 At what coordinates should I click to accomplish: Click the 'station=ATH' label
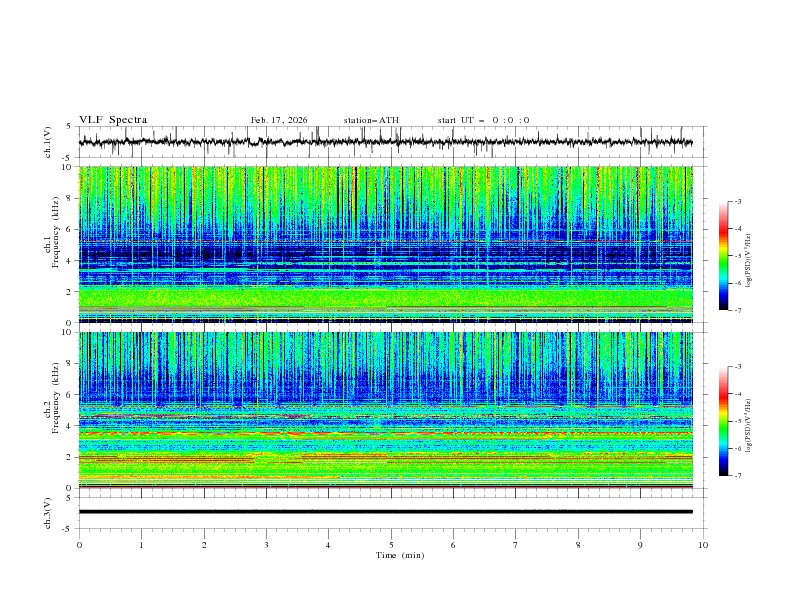tap(371, 120)
